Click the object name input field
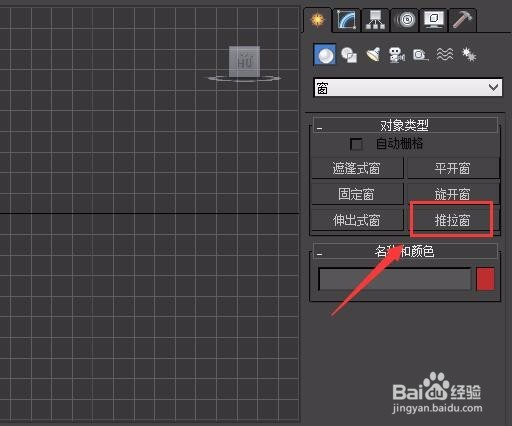The height and width of the screenshot is (426, 512). point(395,279)
